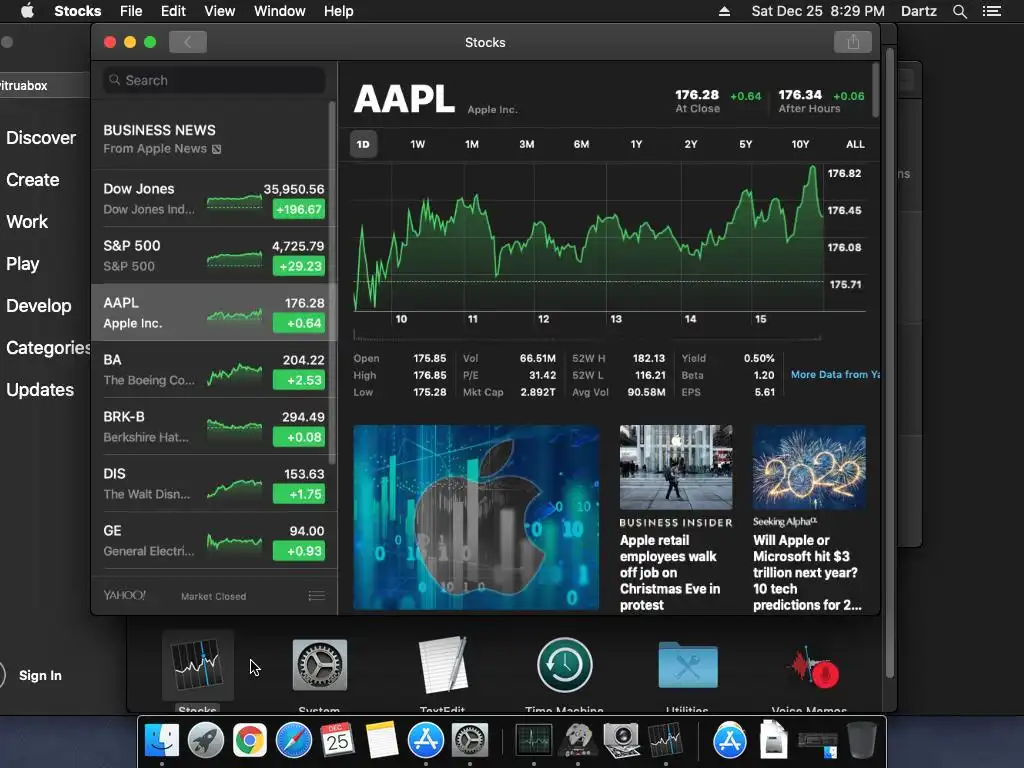The height and width of the screenshot is (768, 1024).
Task: Switch chart to 1Y range
Action: pyautogui.click(x=636, y=144)
